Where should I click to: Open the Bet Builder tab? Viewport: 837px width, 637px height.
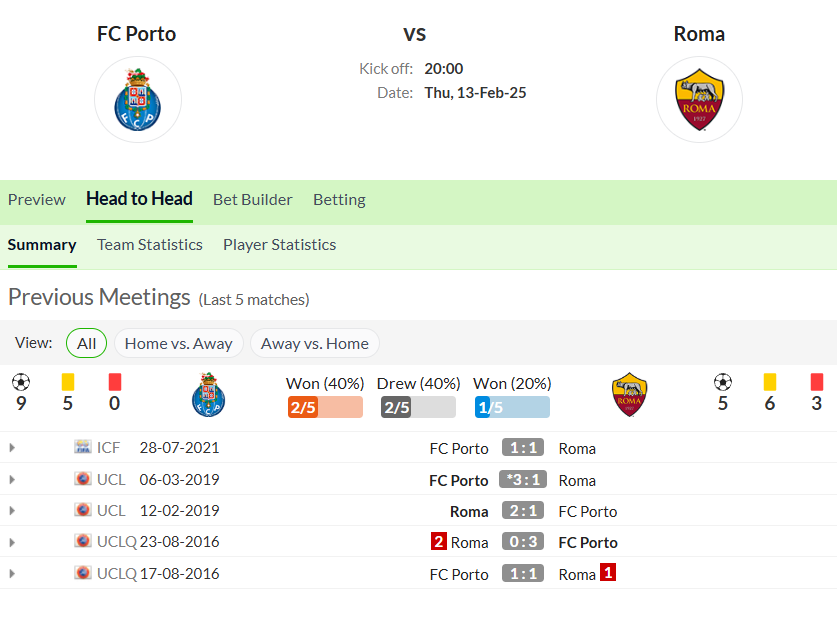tap(252, 200)
